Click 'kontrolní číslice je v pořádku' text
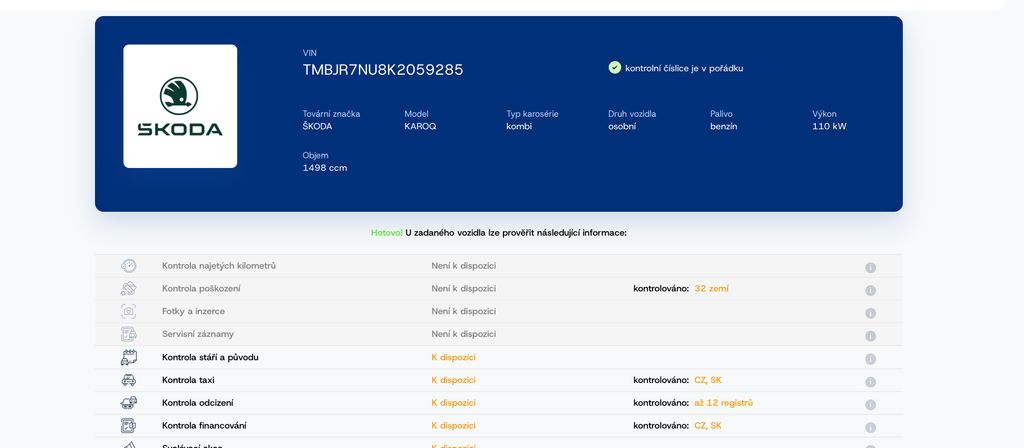The image size is (1024, 448). (x=684, y=68)
